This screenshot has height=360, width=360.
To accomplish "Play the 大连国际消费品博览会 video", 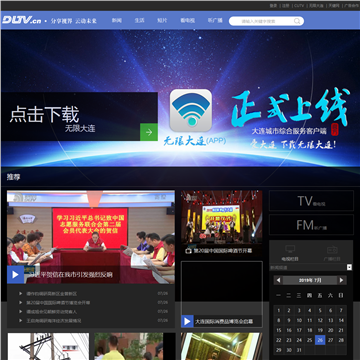I will tap(187, 321).
